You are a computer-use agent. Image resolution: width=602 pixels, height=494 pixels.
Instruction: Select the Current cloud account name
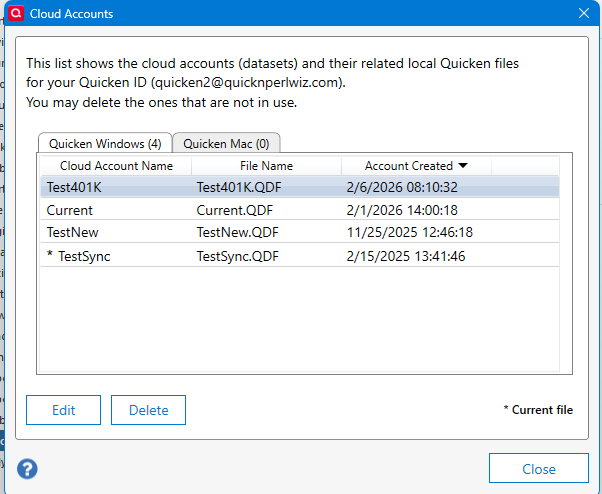tap(69, 210)
